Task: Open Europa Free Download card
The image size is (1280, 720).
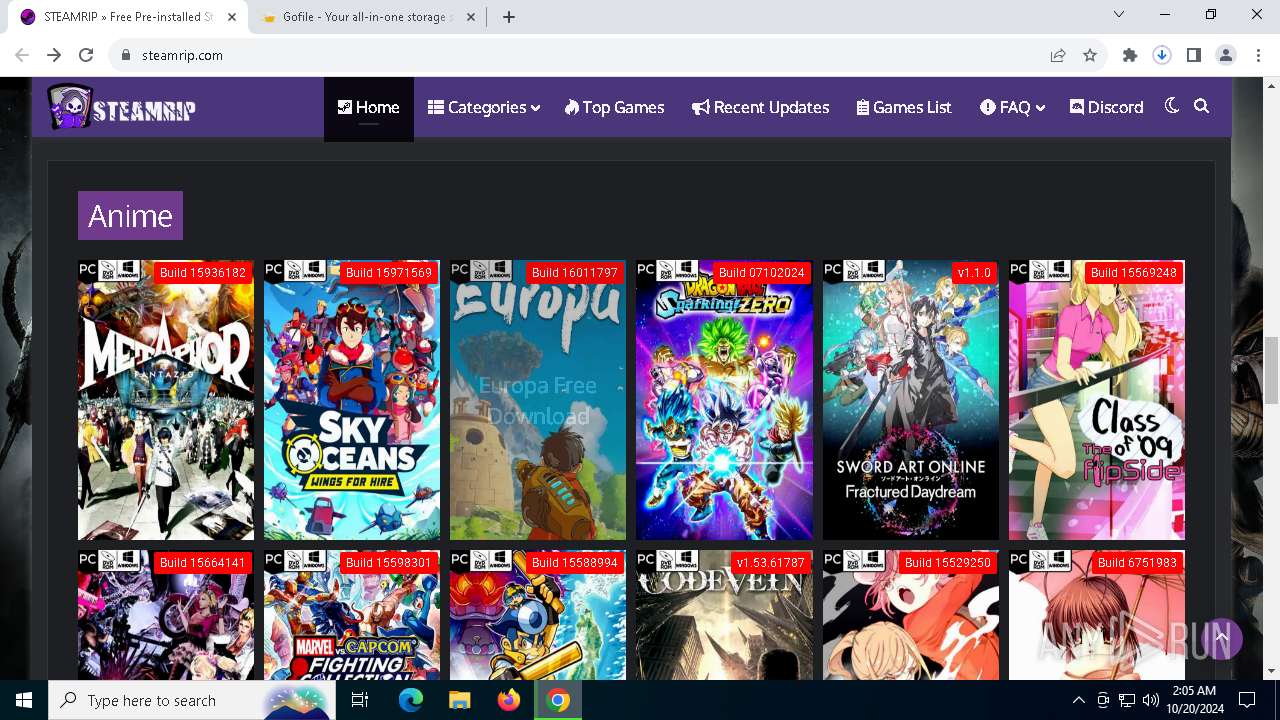Action: 538,400
